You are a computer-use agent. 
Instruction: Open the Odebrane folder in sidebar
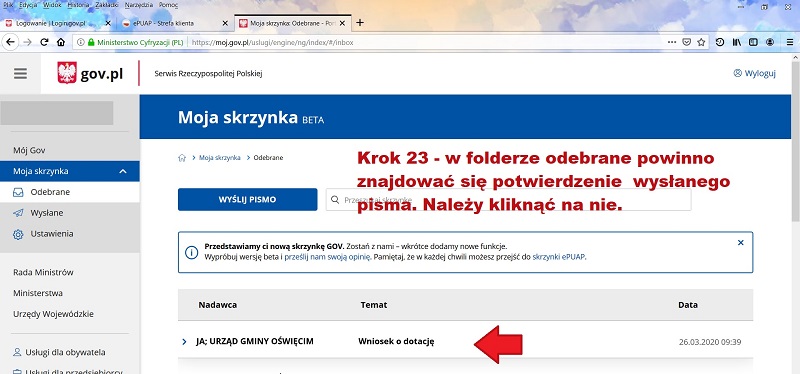[50, 192]
